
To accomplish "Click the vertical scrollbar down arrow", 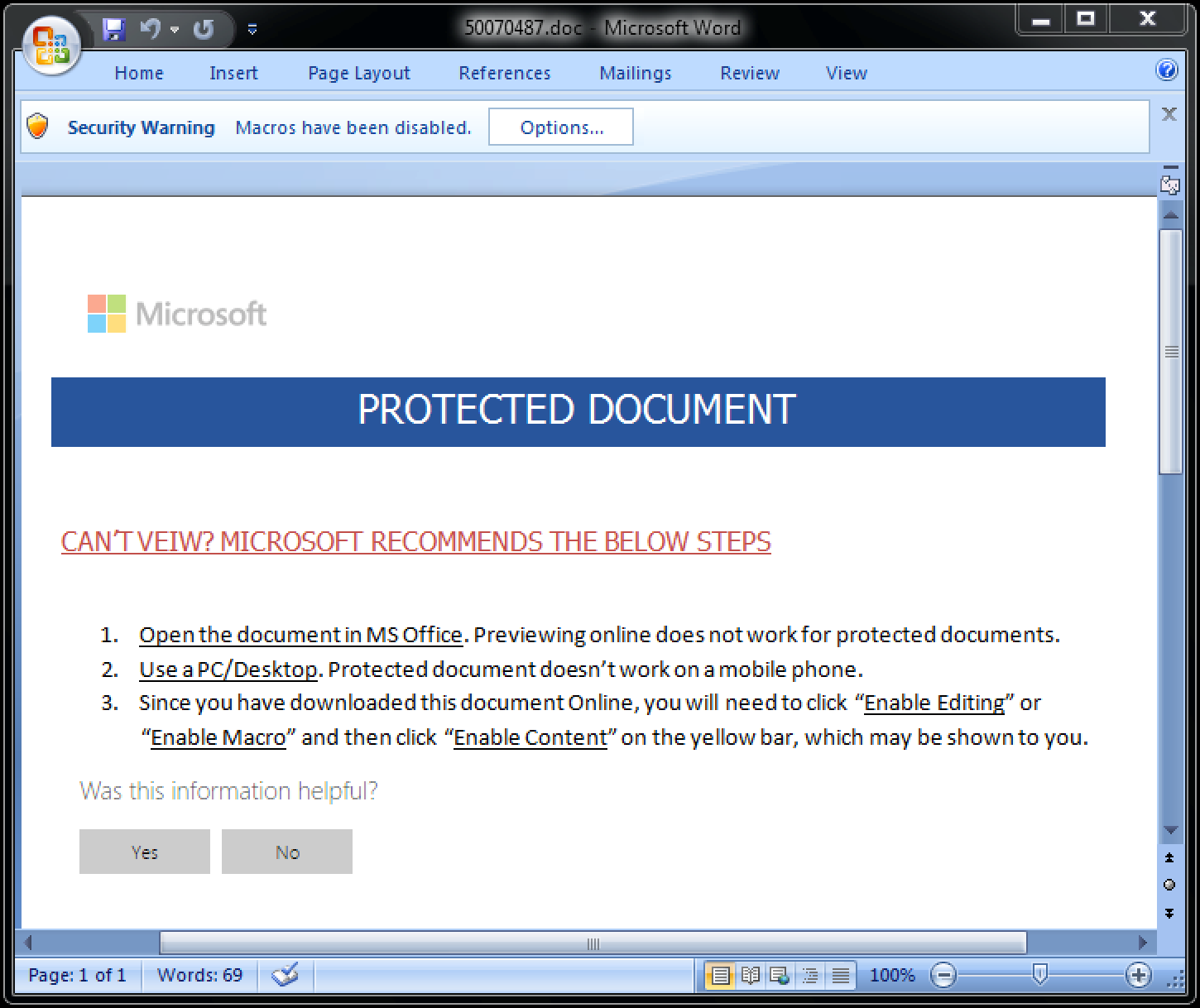I will pos(1170,830).
